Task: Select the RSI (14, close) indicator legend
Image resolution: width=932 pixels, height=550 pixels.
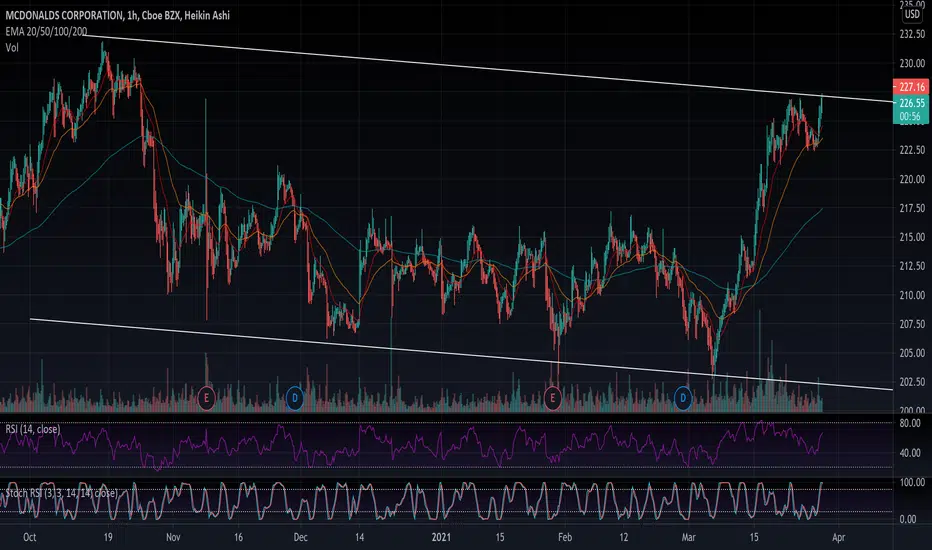Action: tap(33, 429)
